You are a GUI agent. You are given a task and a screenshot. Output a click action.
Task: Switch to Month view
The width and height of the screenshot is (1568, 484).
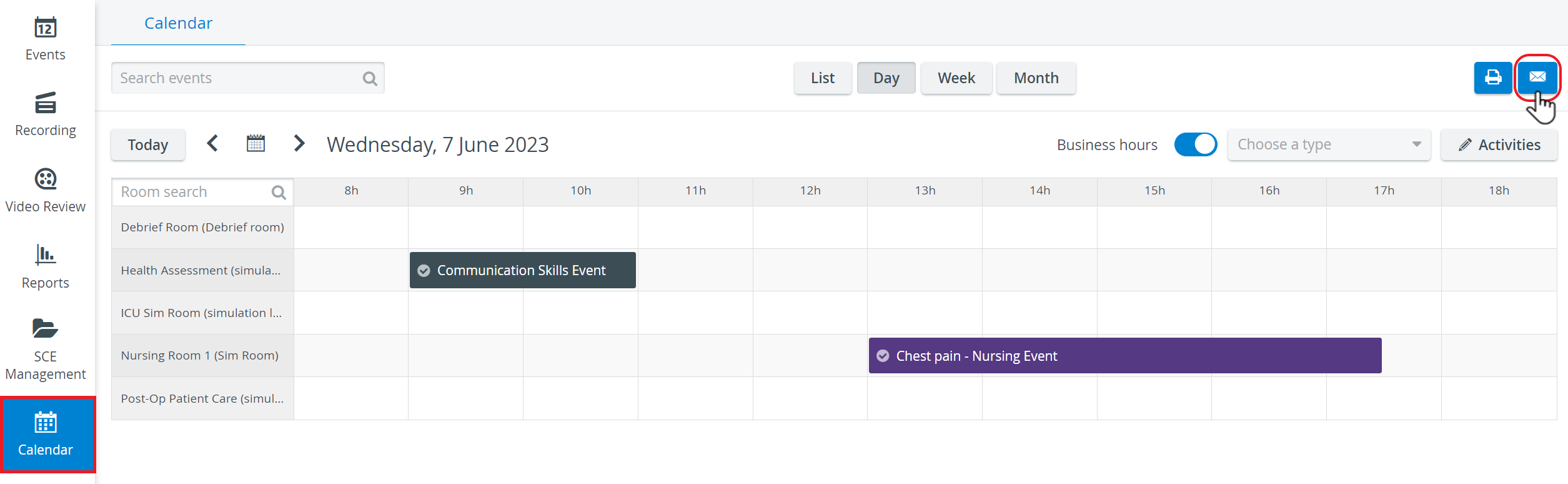pos(1036,78)
